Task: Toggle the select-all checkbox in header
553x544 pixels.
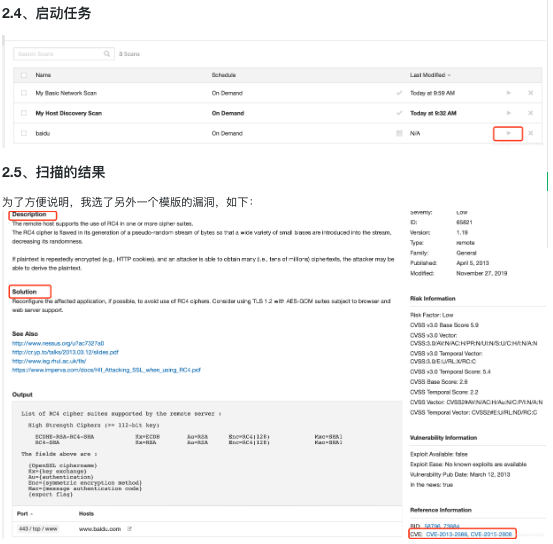Action: [24, 75]
